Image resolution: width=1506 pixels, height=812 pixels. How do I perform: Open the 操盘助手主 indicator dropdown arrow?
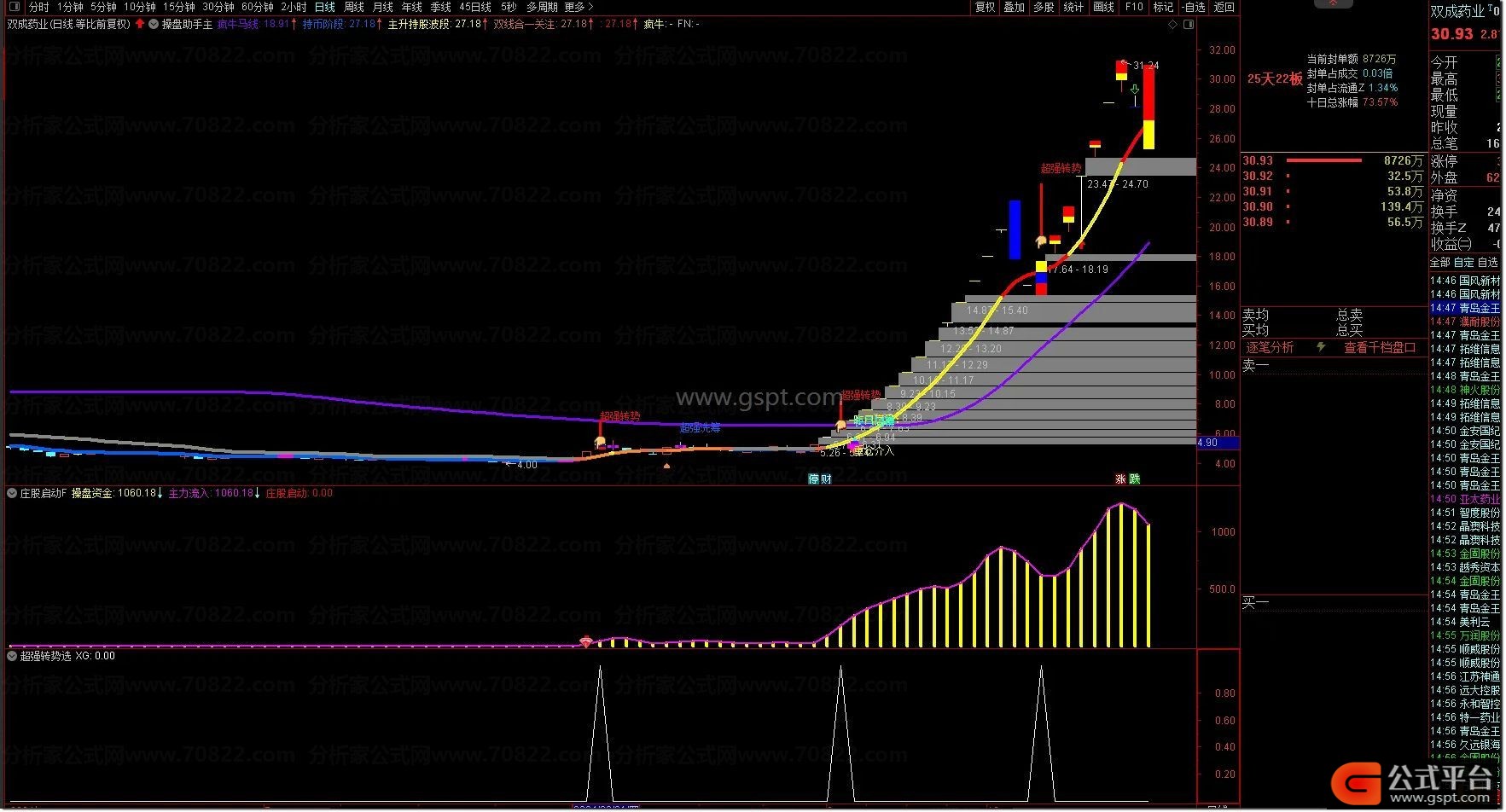[x=154, y=24]
